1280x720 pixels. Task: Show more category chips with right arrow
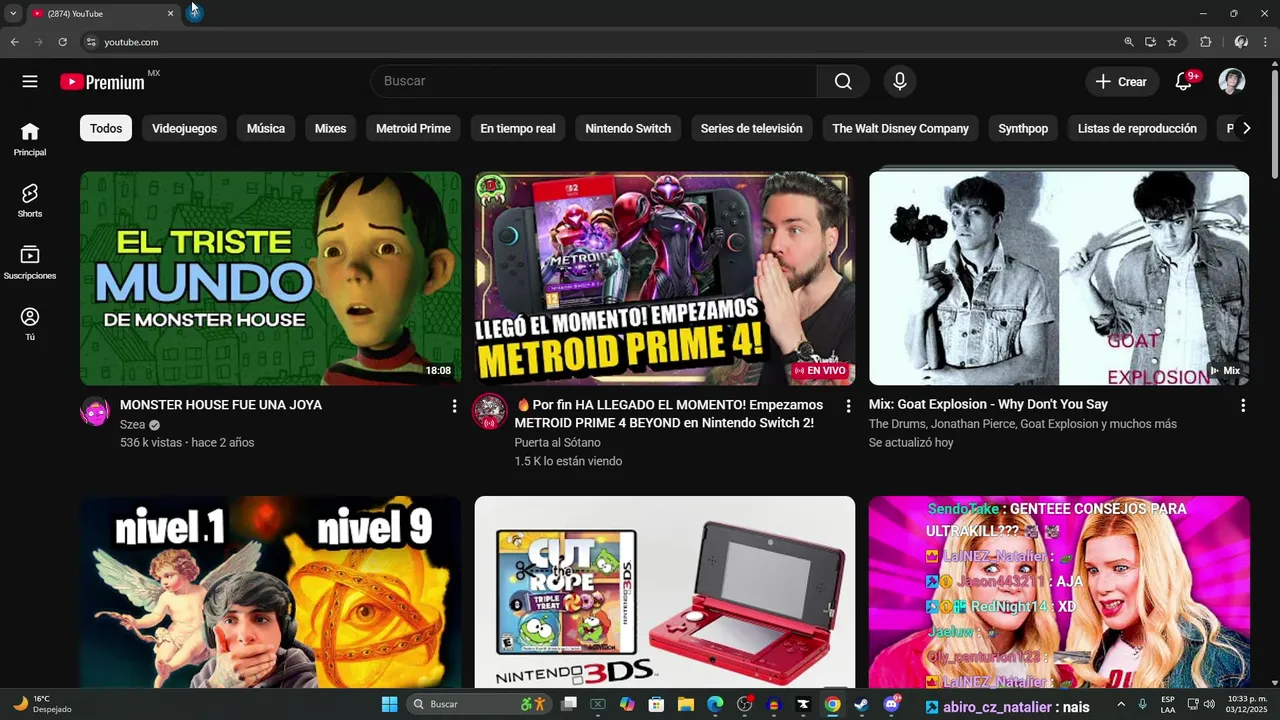1246,128
